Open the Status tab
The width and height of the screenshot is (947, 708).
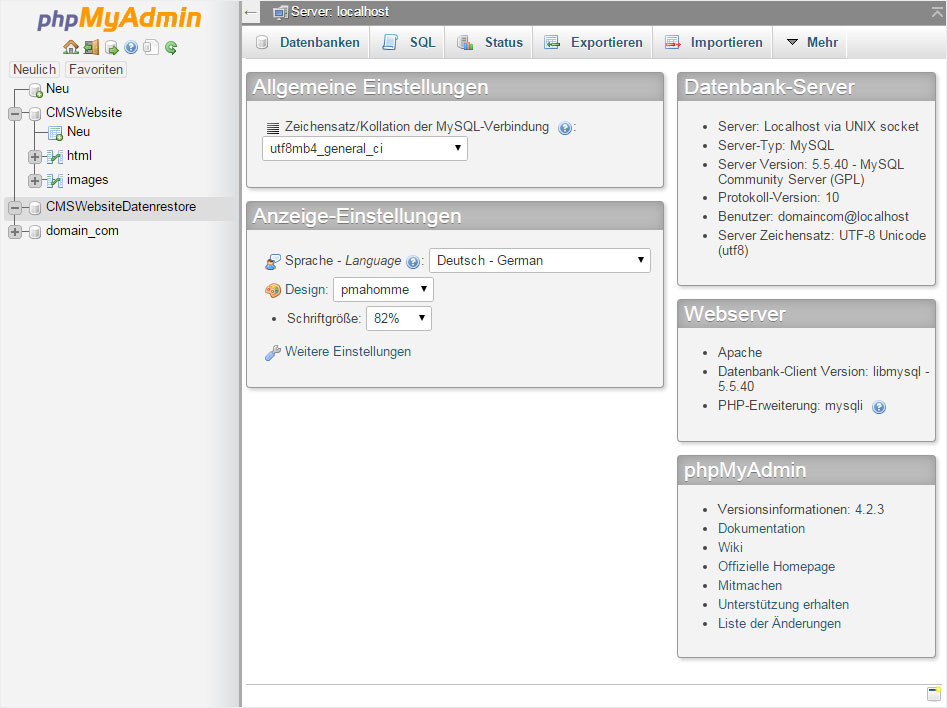pos(489,42)
